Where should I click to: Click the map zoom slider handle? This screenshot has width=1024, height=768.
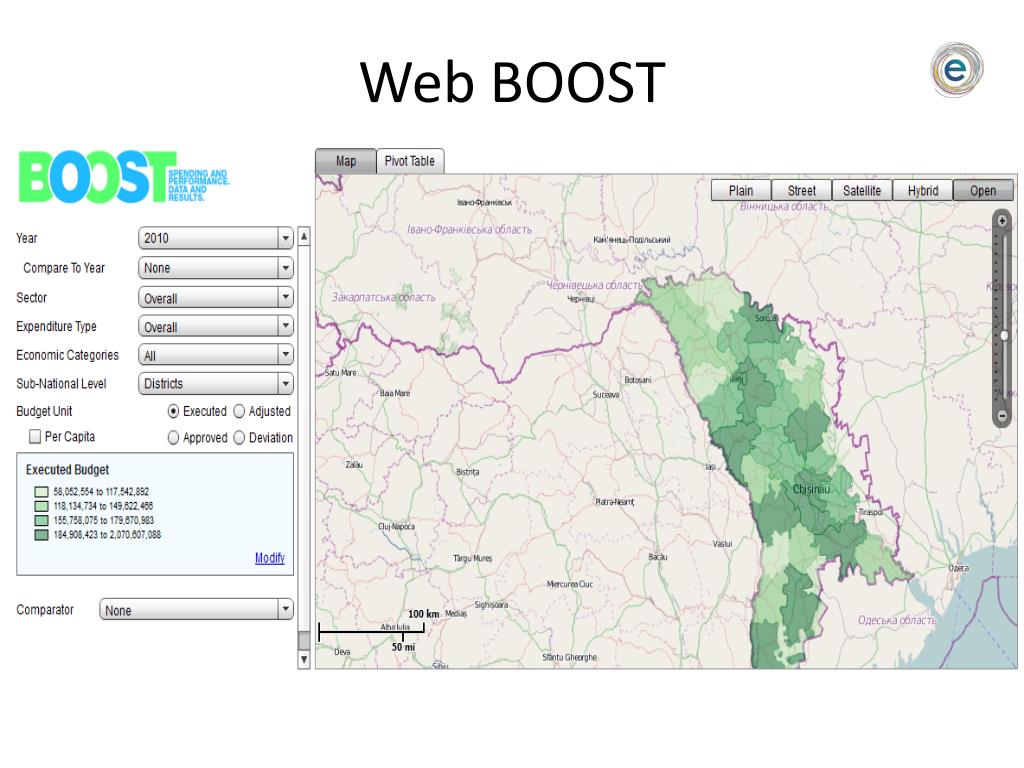1004,336
